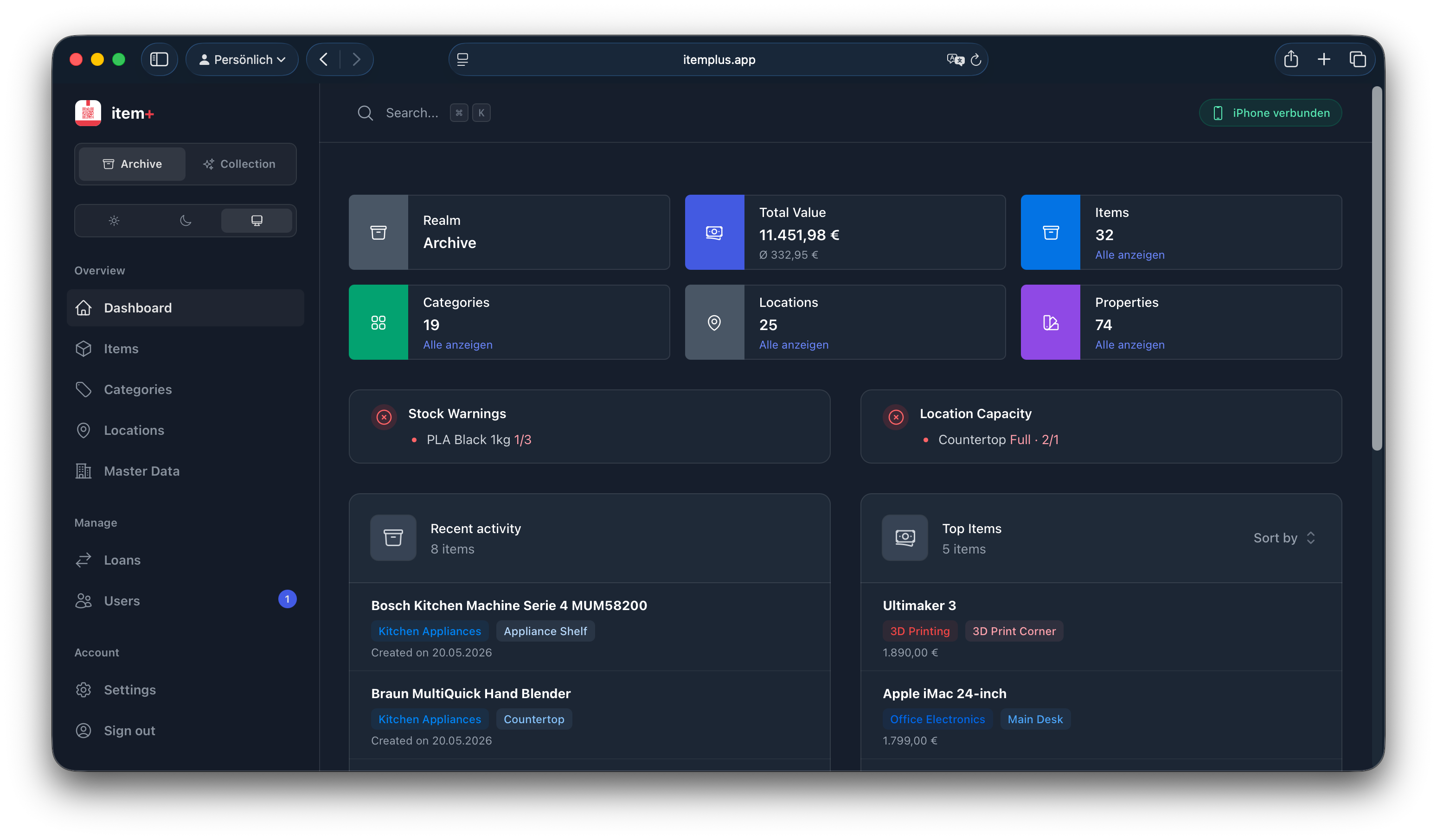Switch to light theme sun icon
1437x840 pixels.
tap(114, 221)
